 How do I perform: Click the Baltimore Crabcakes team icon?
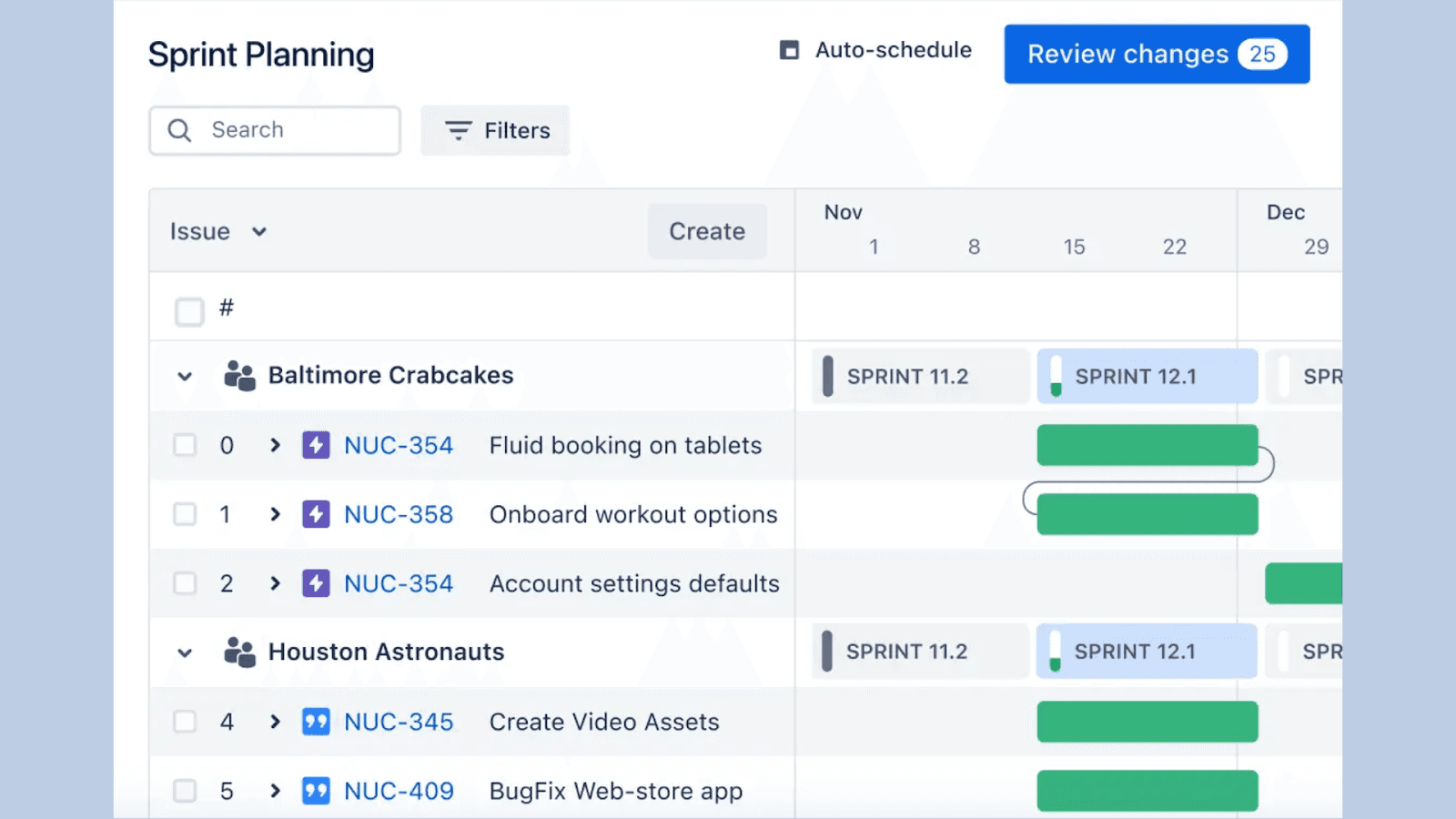[239, 375]
